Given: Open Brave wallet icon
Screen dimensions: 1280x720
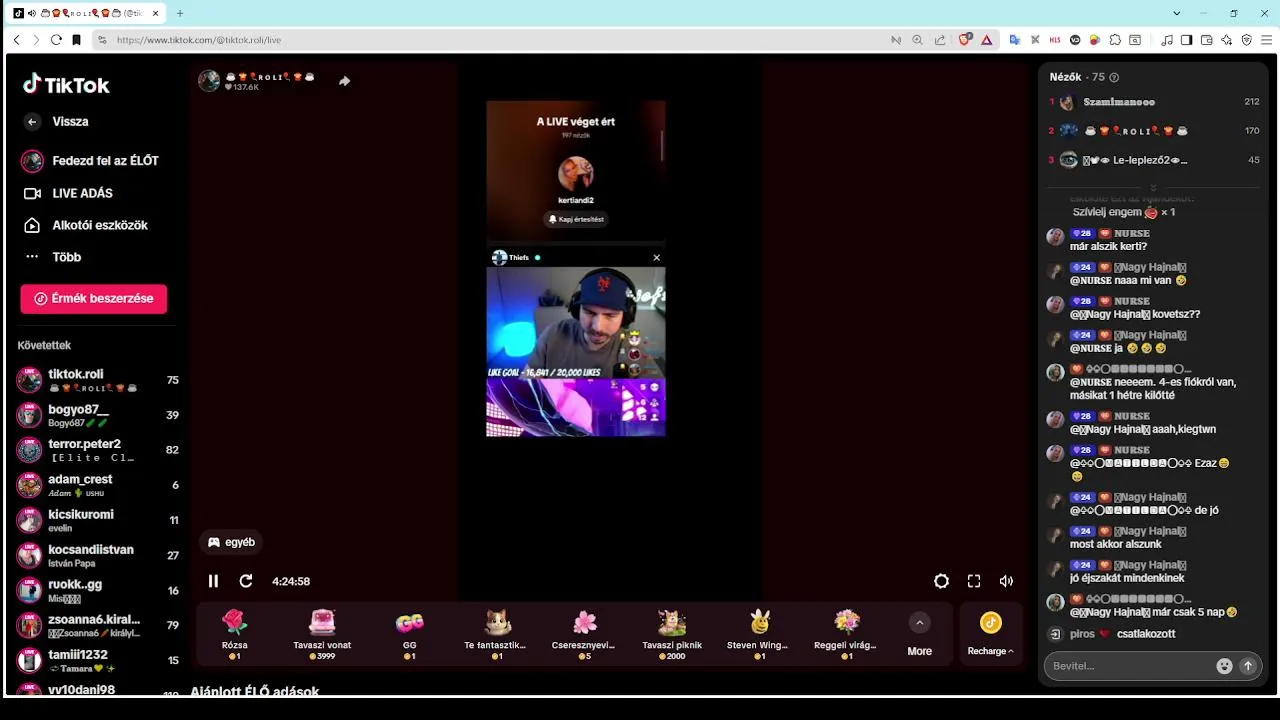Looking at the screenshot, I should 1206,40.
